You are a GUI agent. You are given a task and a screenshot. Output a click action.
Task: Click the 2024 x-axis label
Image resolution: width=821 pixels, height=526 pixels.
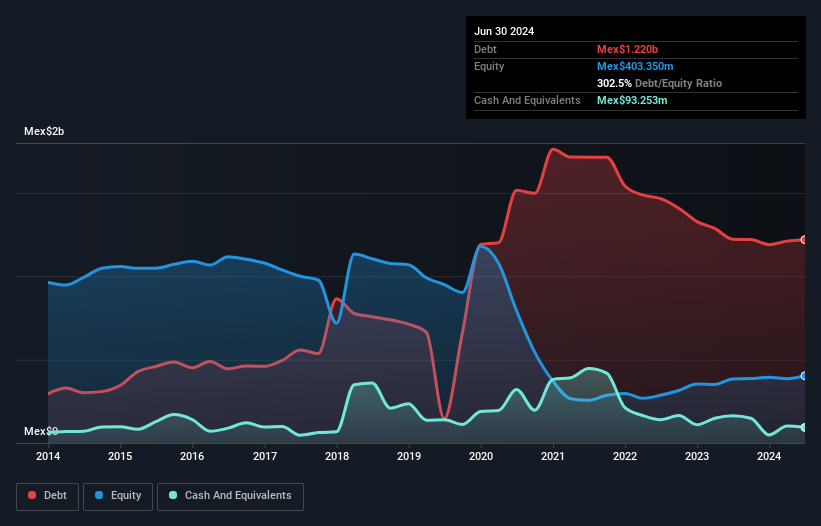click(x=769, y=456)
